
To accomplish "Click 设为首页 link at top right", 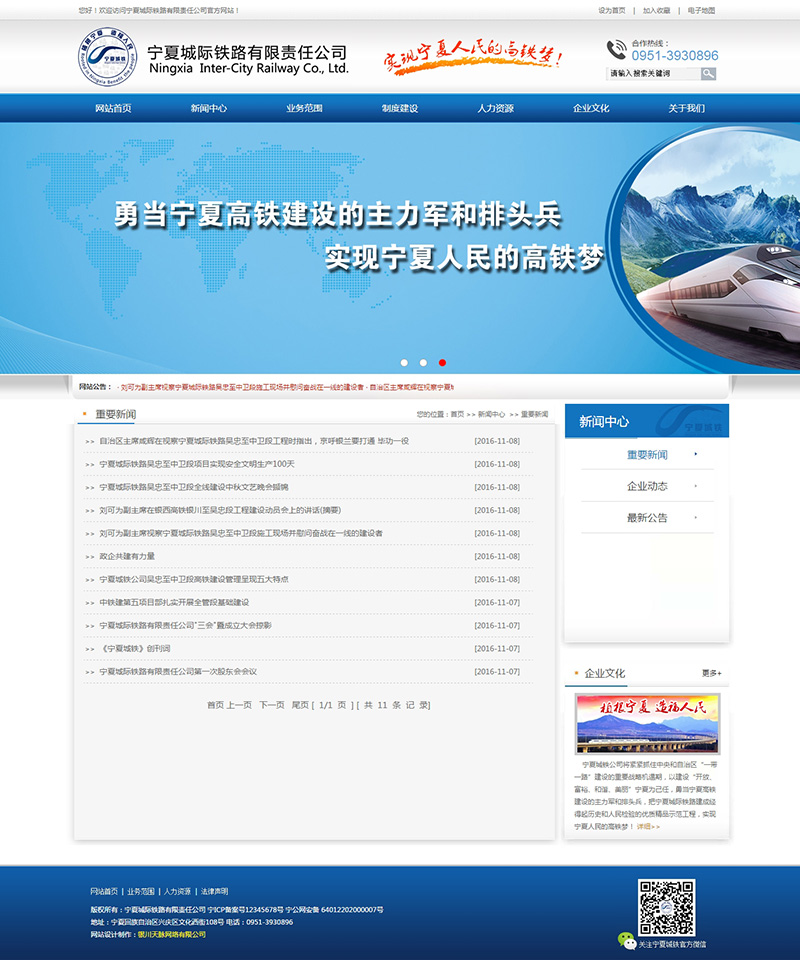I will click(x=612, y=10).
